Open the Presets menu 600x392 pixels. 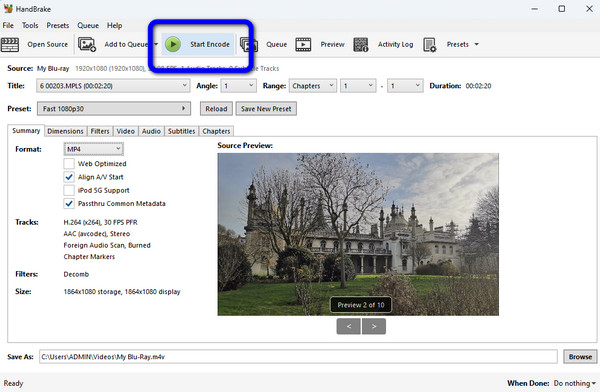pyautogui.click(x=58, y=26)
